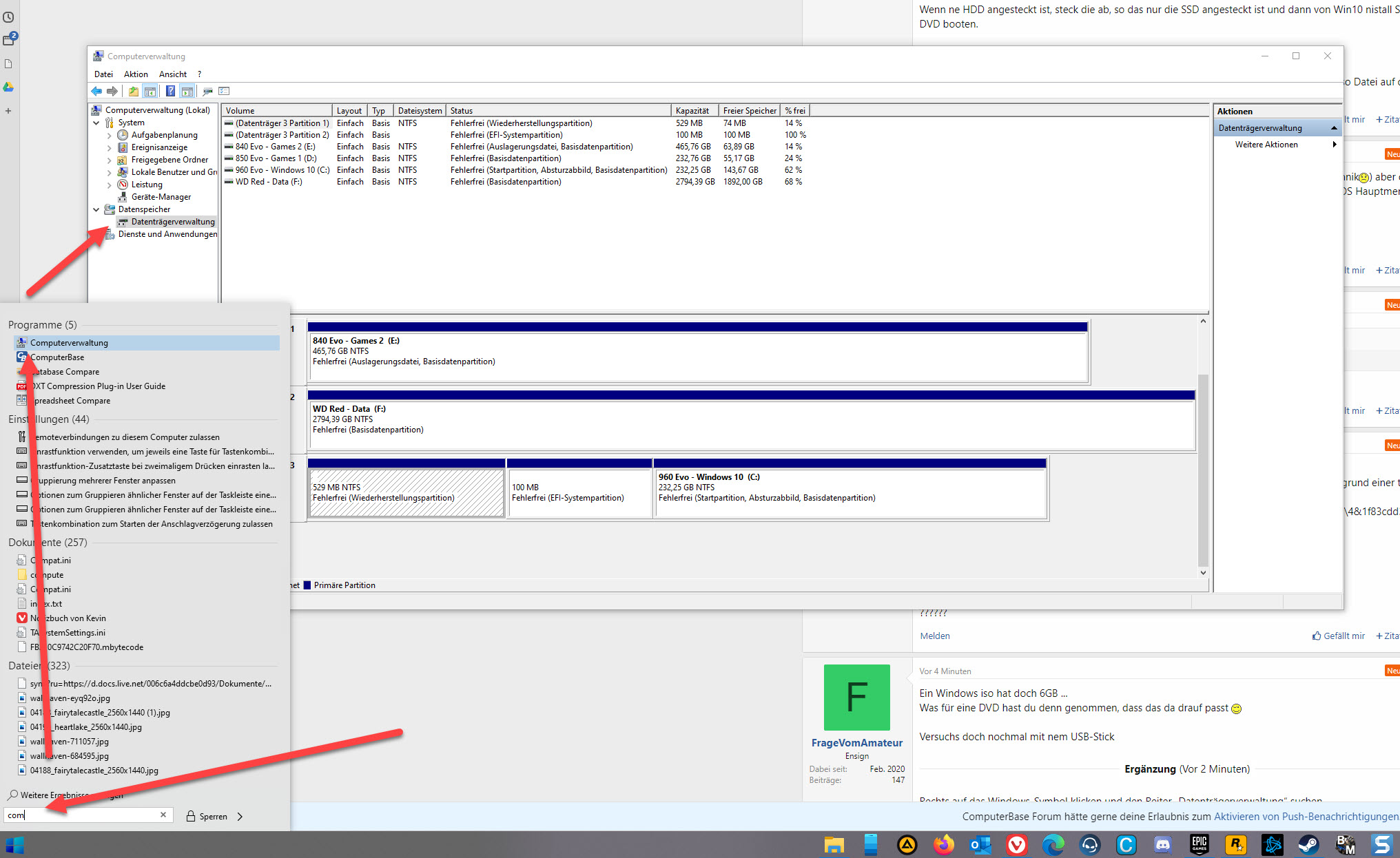The width and height of the screenshot is (1400, 858).
Task: Open Geräte-Manager in the tree
Action: 161,197
